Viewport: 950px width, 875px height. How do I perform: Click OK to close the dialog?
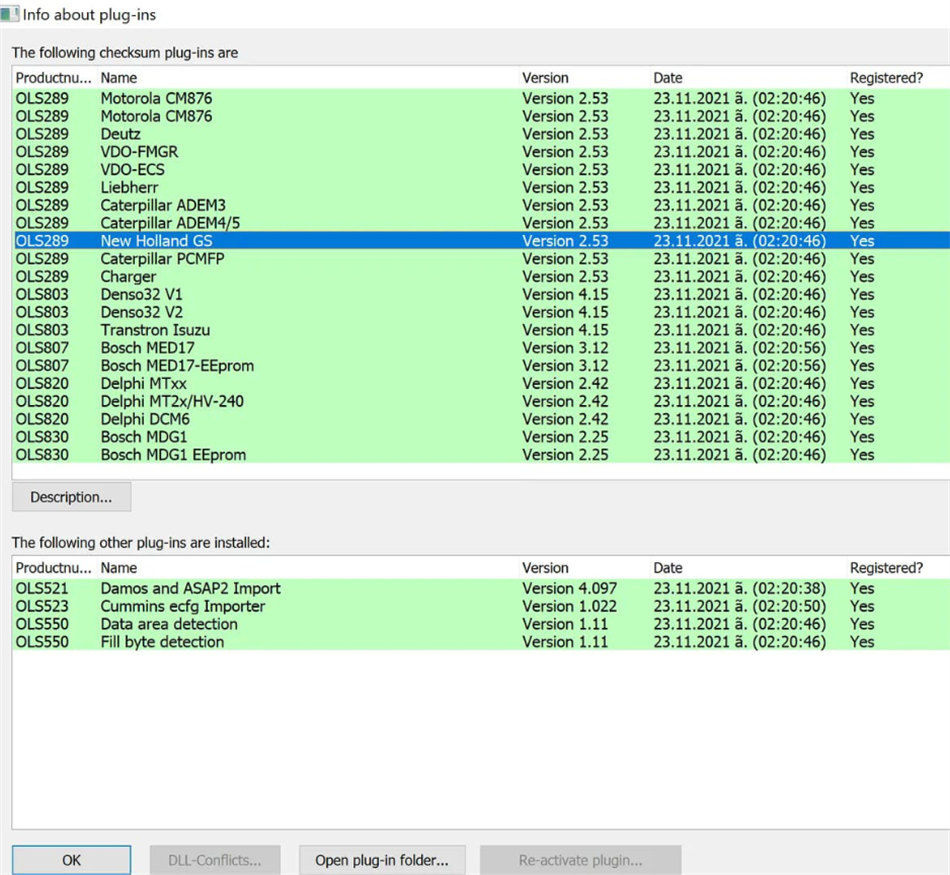click(x=70, y=859)
